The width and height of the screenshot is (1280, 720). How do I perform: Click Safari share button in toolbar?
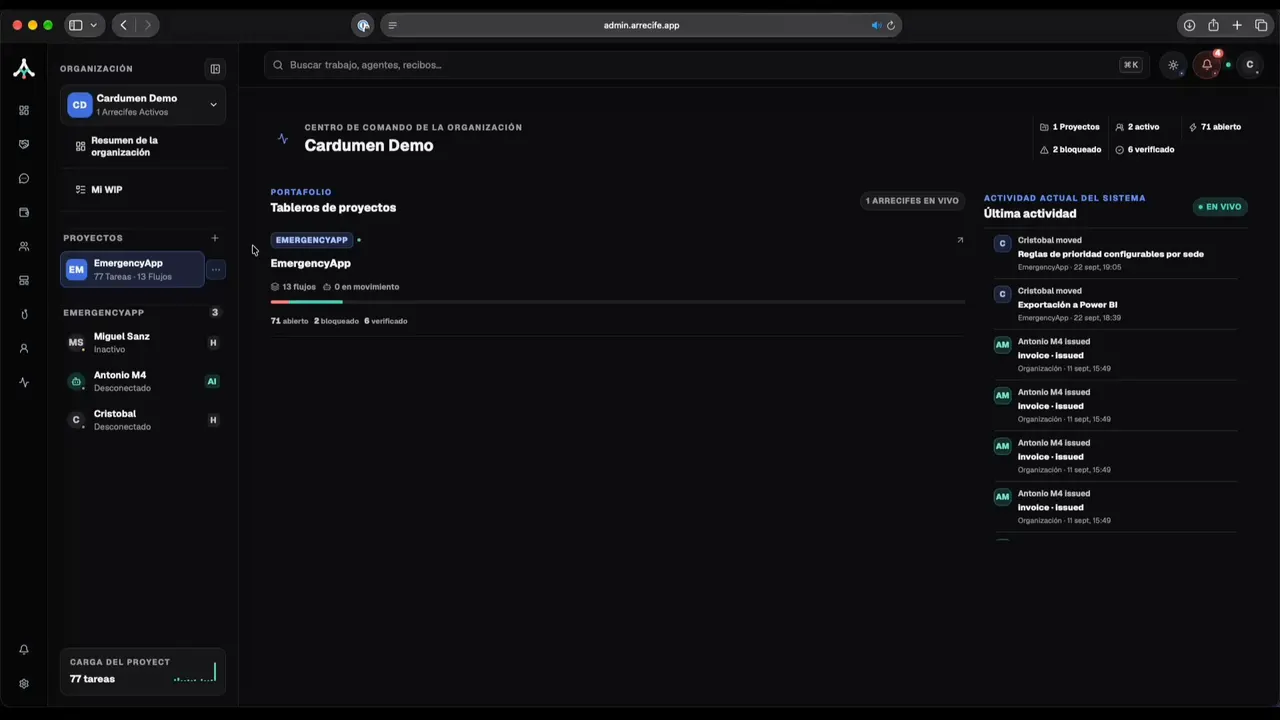[1213, 25]
